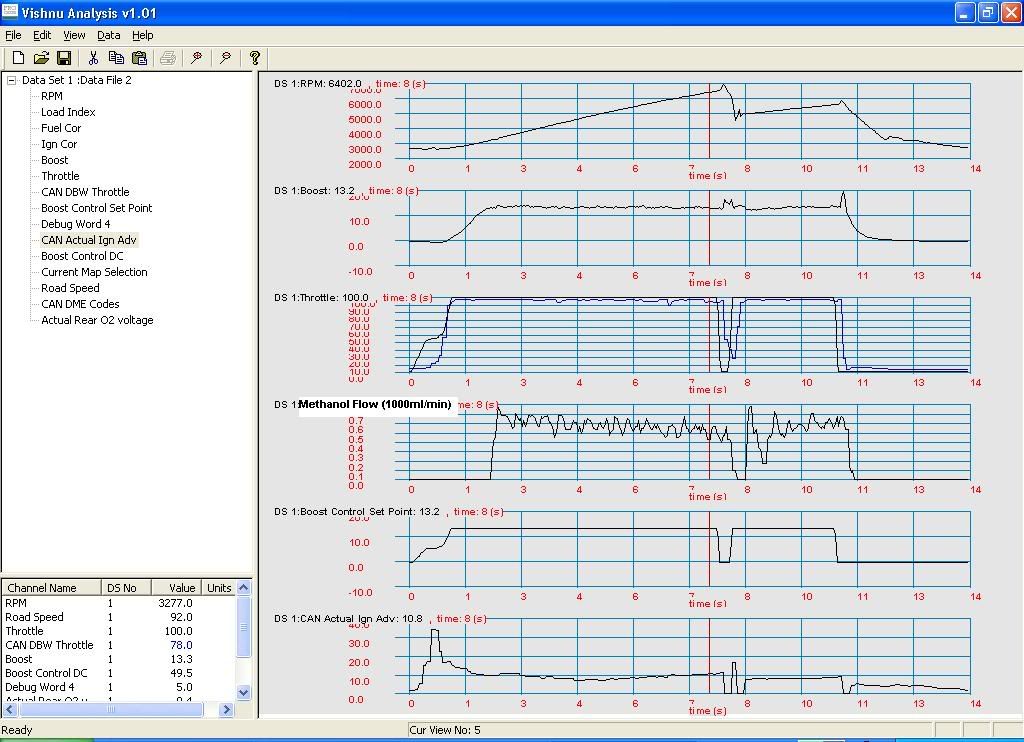Click the Cut scissors icon
The height and width of the screenshot is (742, 1024).
[x=93, y=58]
